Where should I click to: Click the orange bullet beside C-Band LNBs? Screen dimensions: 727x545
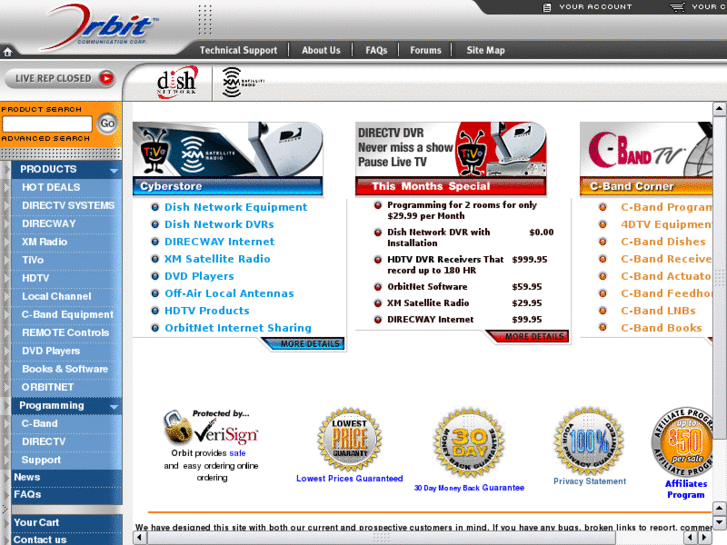pos(602,310)
